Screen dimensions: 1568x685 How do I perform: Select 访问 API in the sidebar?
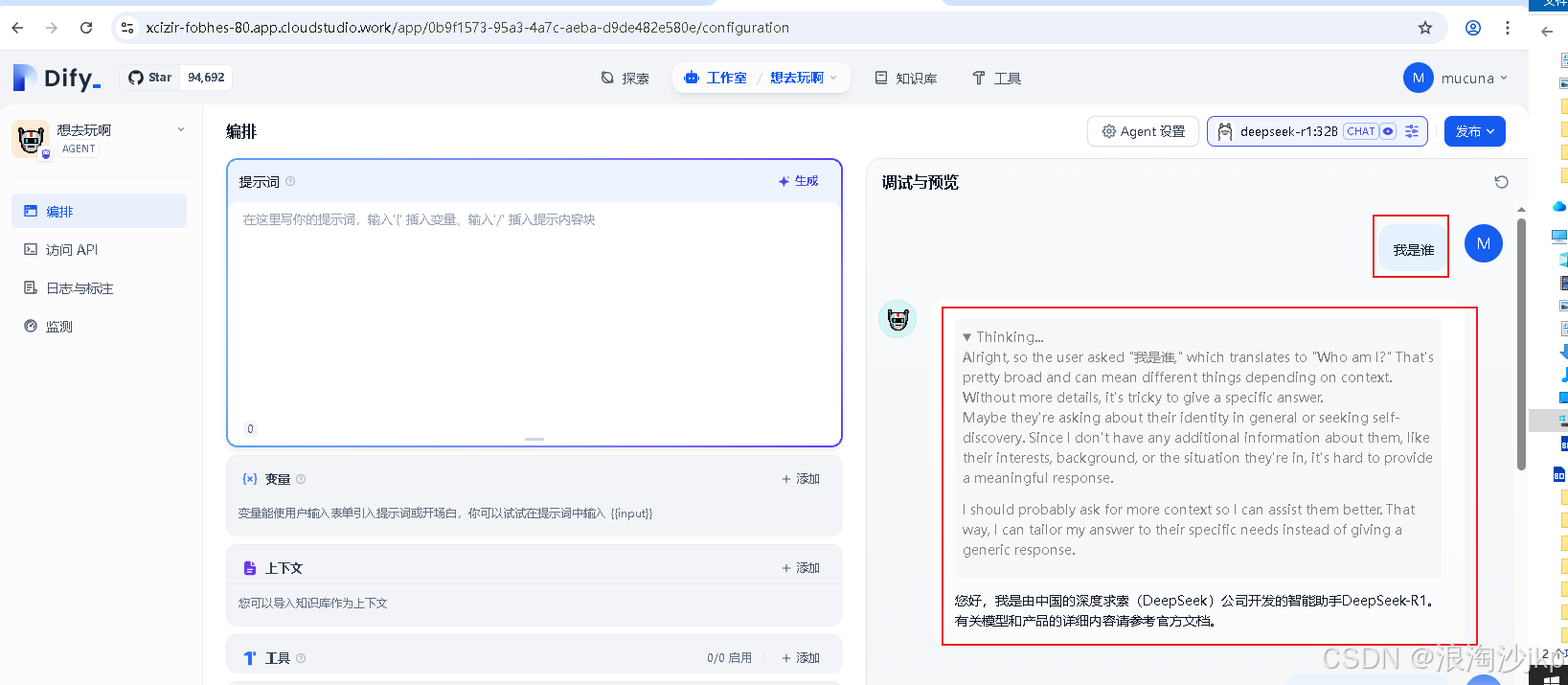(x=100, y=249)
